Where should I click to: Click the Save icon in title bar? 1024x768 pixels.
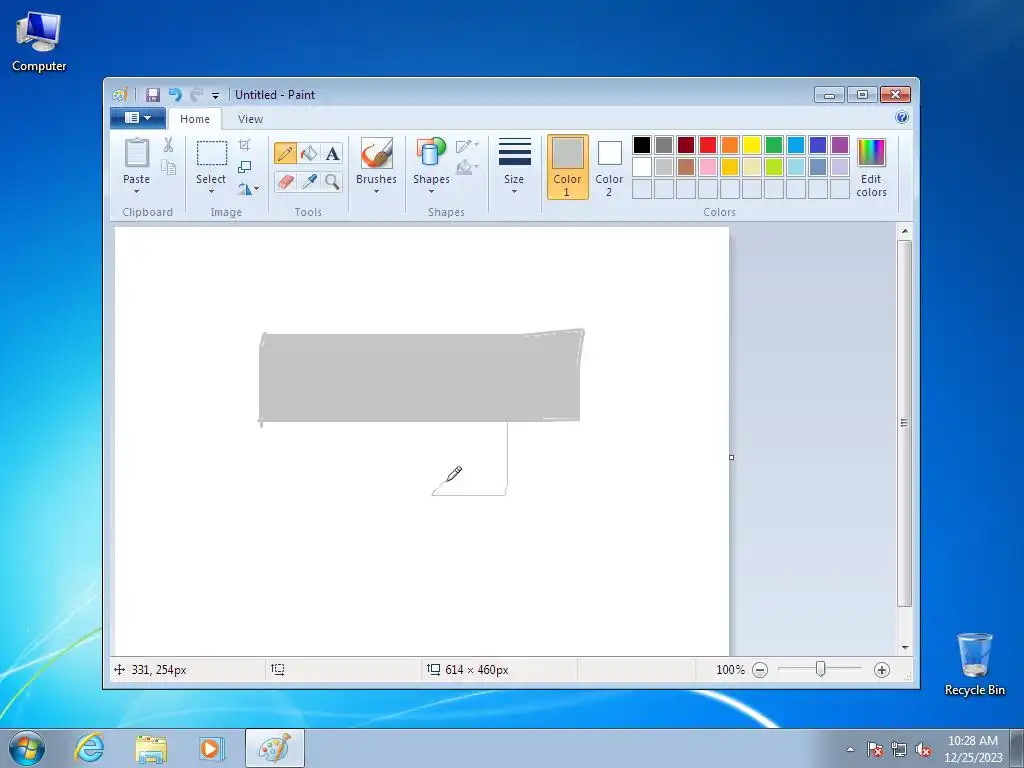pos(152,95)
